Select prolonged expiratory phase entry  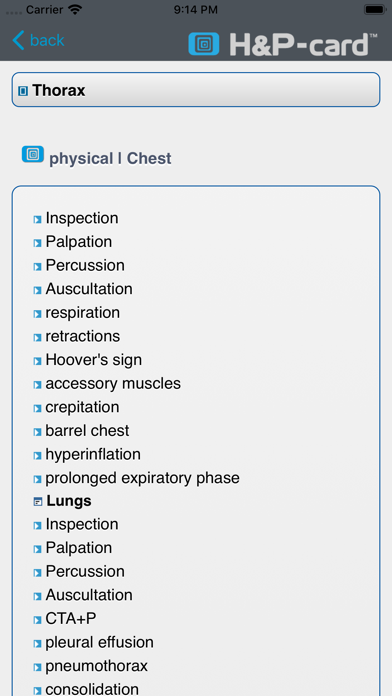(142, 478)
